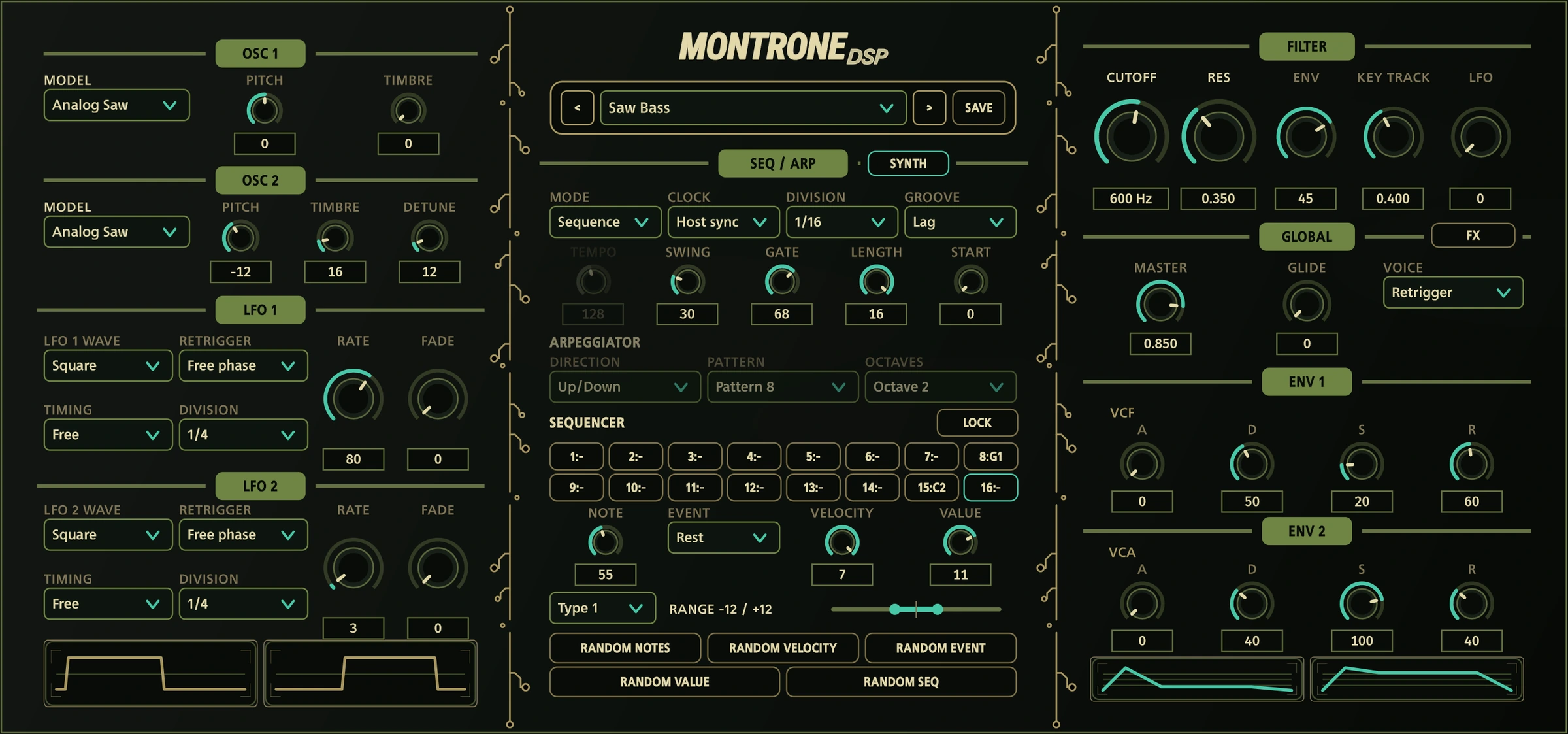This screenshot has width=1568, height=734.
Task: Select the previous preset arrow button
Action: [x=577, y=108]
